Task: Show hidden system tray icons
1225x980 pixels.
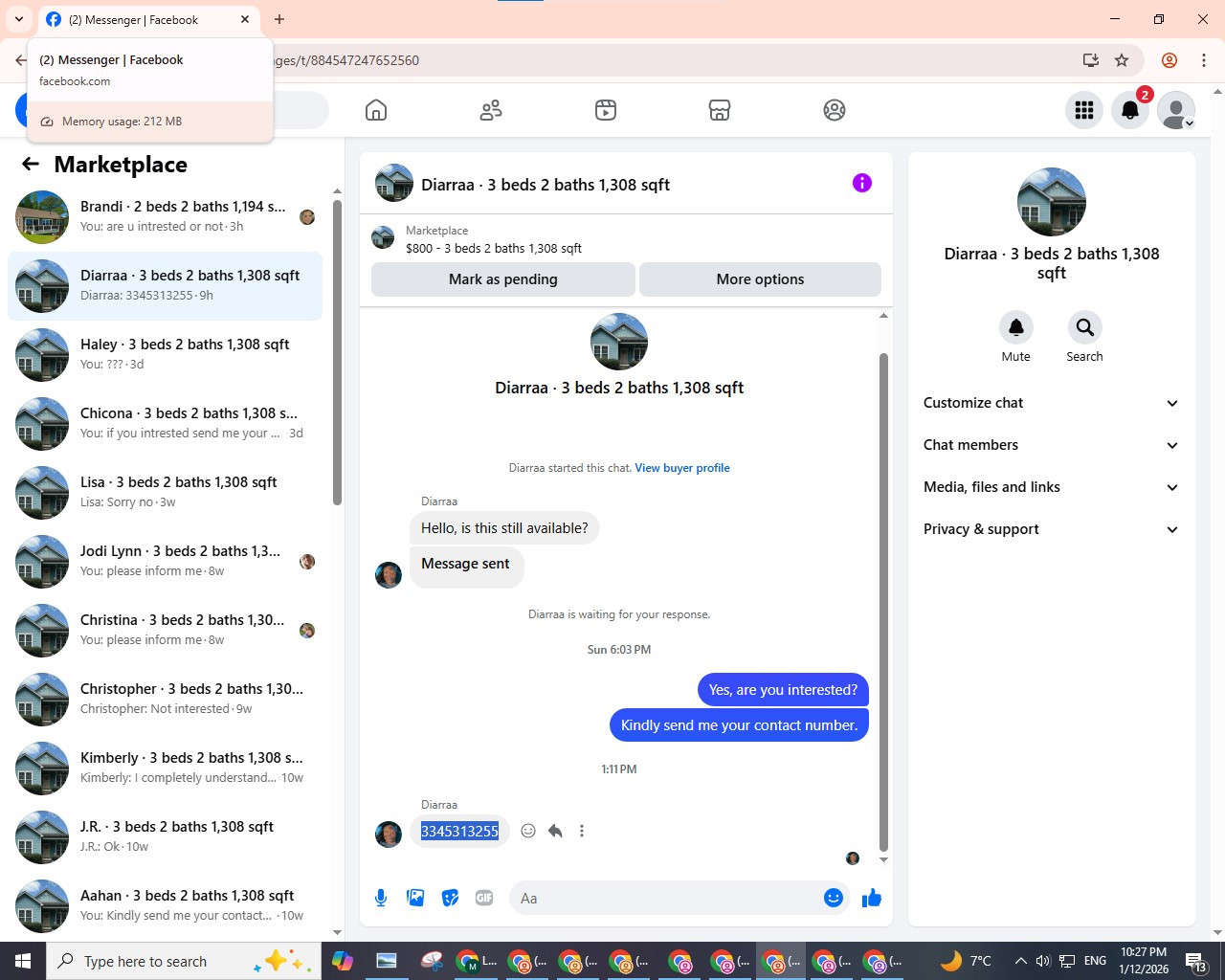Action: pos(1020,961)
